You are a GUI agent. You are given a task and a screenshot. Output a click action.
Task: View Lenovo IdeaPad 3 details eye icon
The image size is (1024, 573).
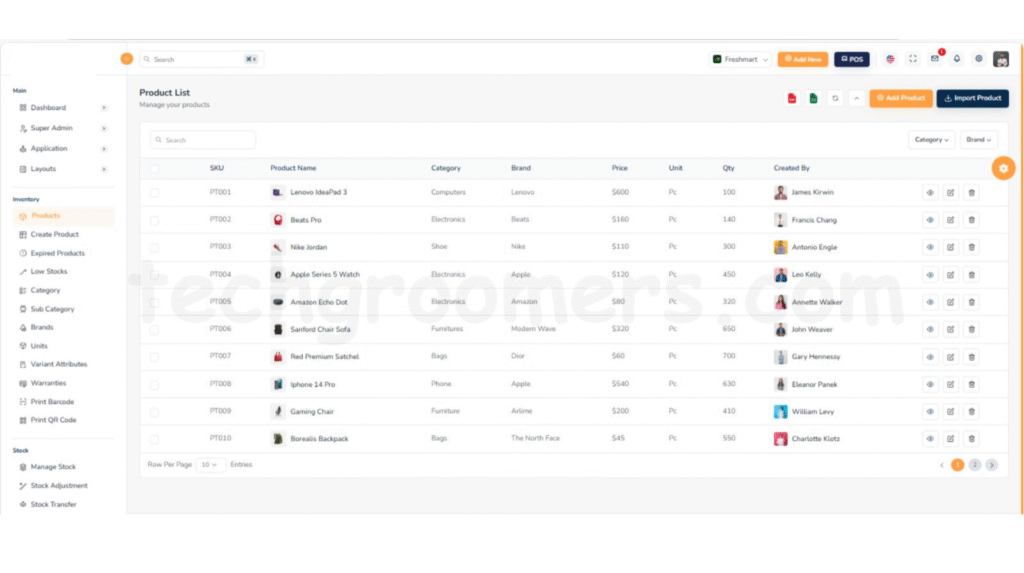pyautogui.click(x=930, y=193)
